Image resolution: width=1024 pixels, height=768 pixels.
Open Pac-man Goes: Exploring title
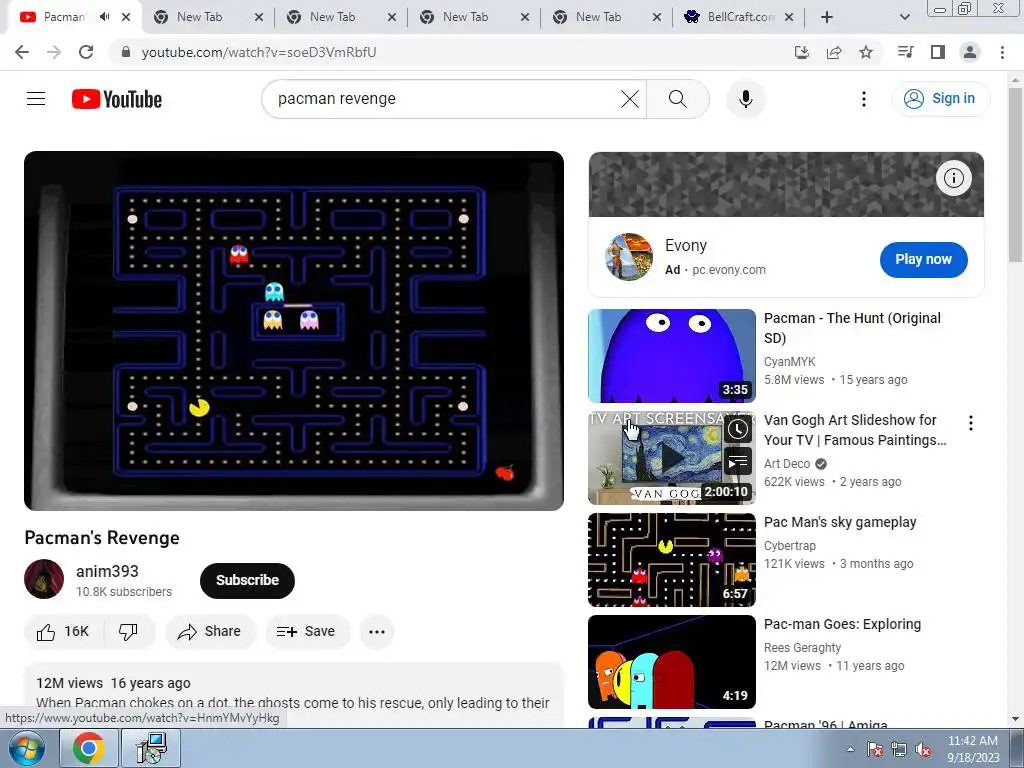tap(842, 624)
